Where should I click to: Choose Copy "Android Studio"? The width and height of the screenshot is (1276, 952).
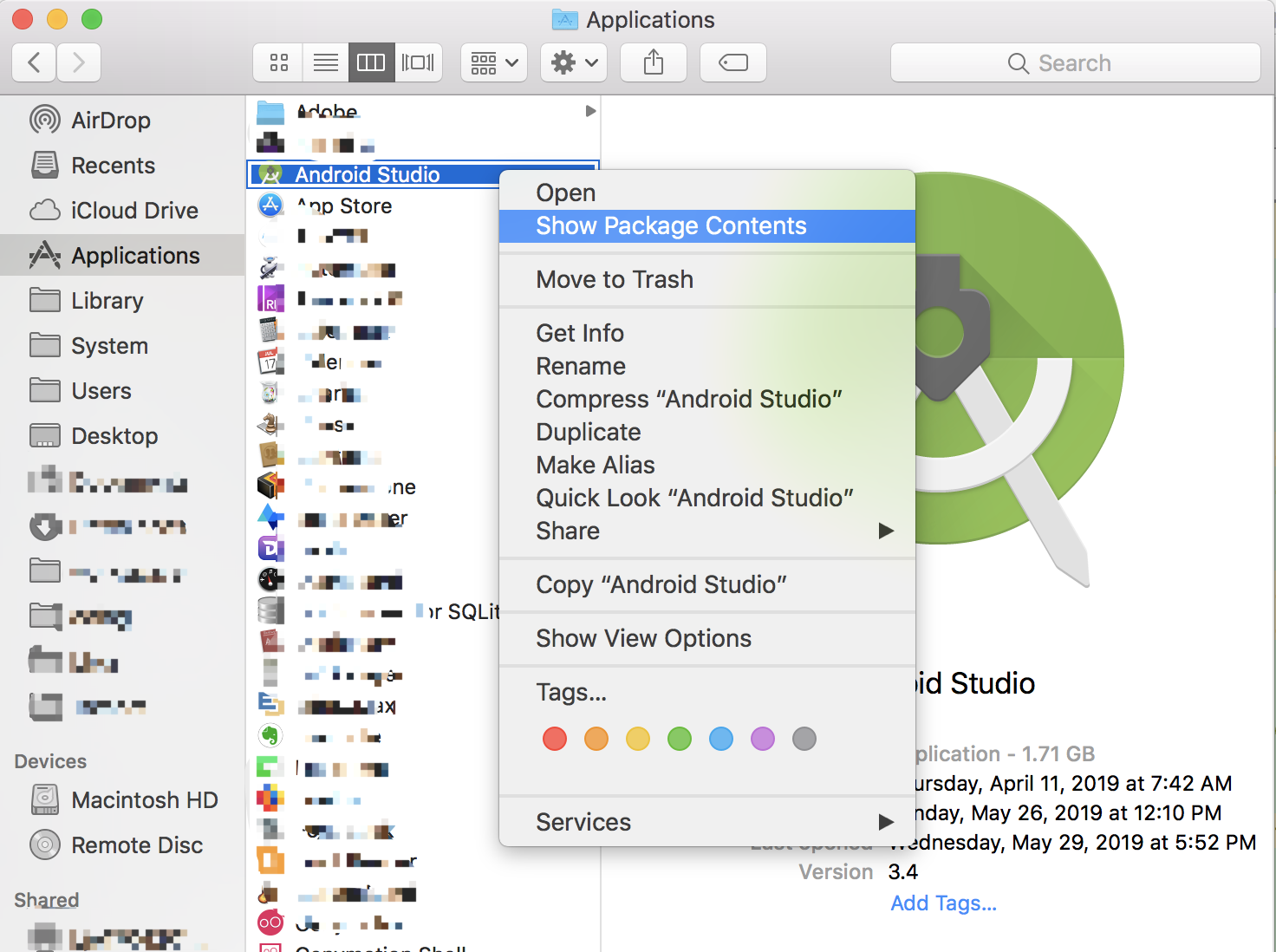pyautogui.click(x=707, y=584)
